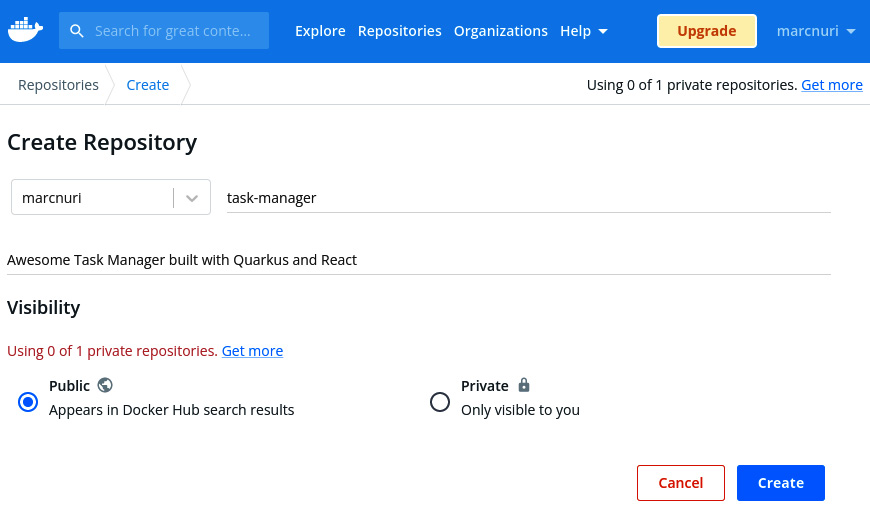Open the marcnuri namespace dropdown
This screenshot has height=510, width=870.
(x=111, y=197)
